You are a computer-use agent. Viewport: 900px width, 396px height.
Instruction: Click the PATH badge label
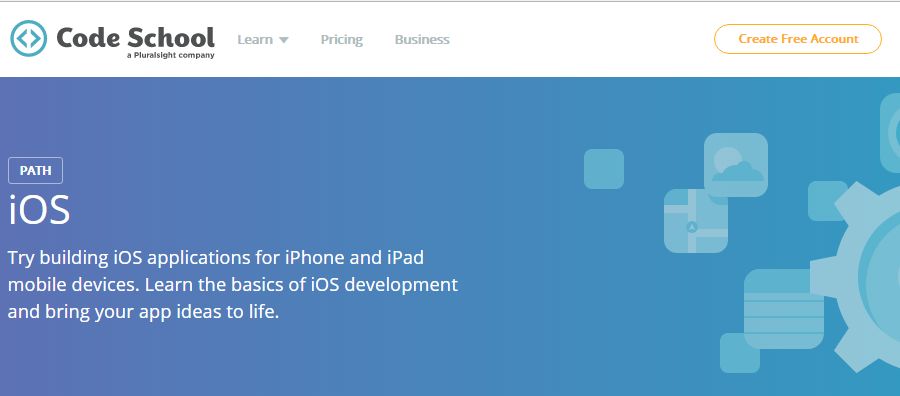coord(36,170)
